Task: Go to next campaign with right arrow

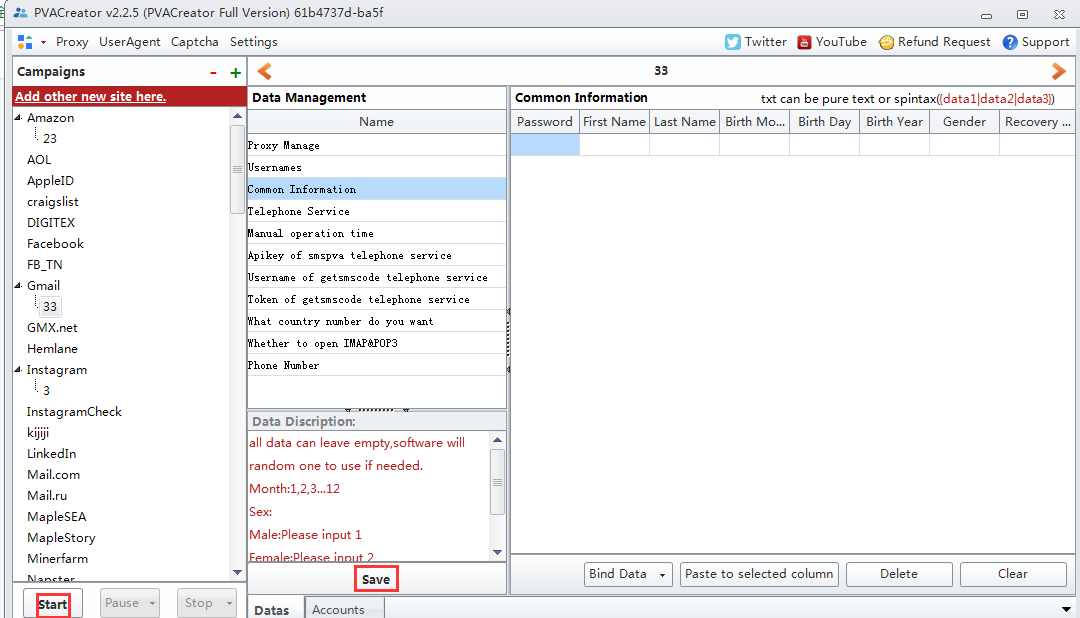Action: (x=1058, y=71)
